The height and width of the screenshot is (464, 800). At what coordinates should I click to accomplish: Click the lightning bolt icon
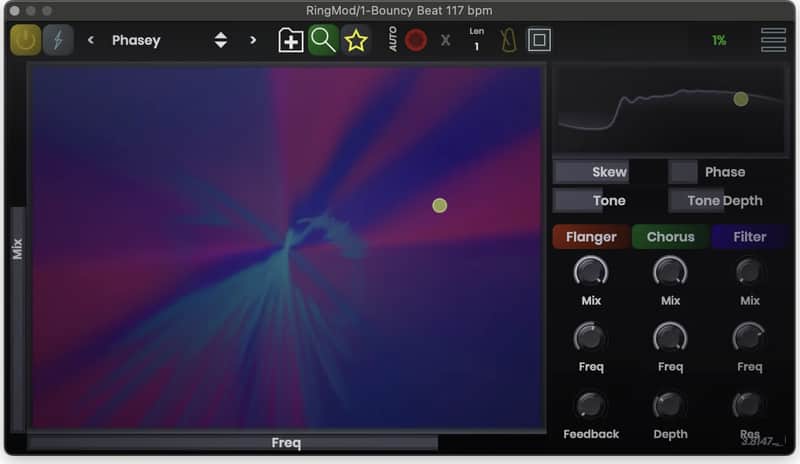tap(58, 40)
